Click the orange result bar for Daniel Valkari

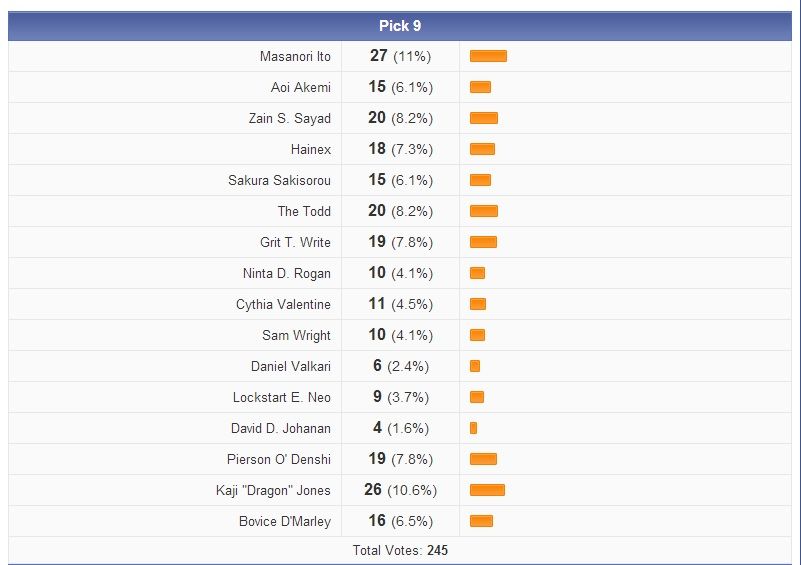pos(475,366)
